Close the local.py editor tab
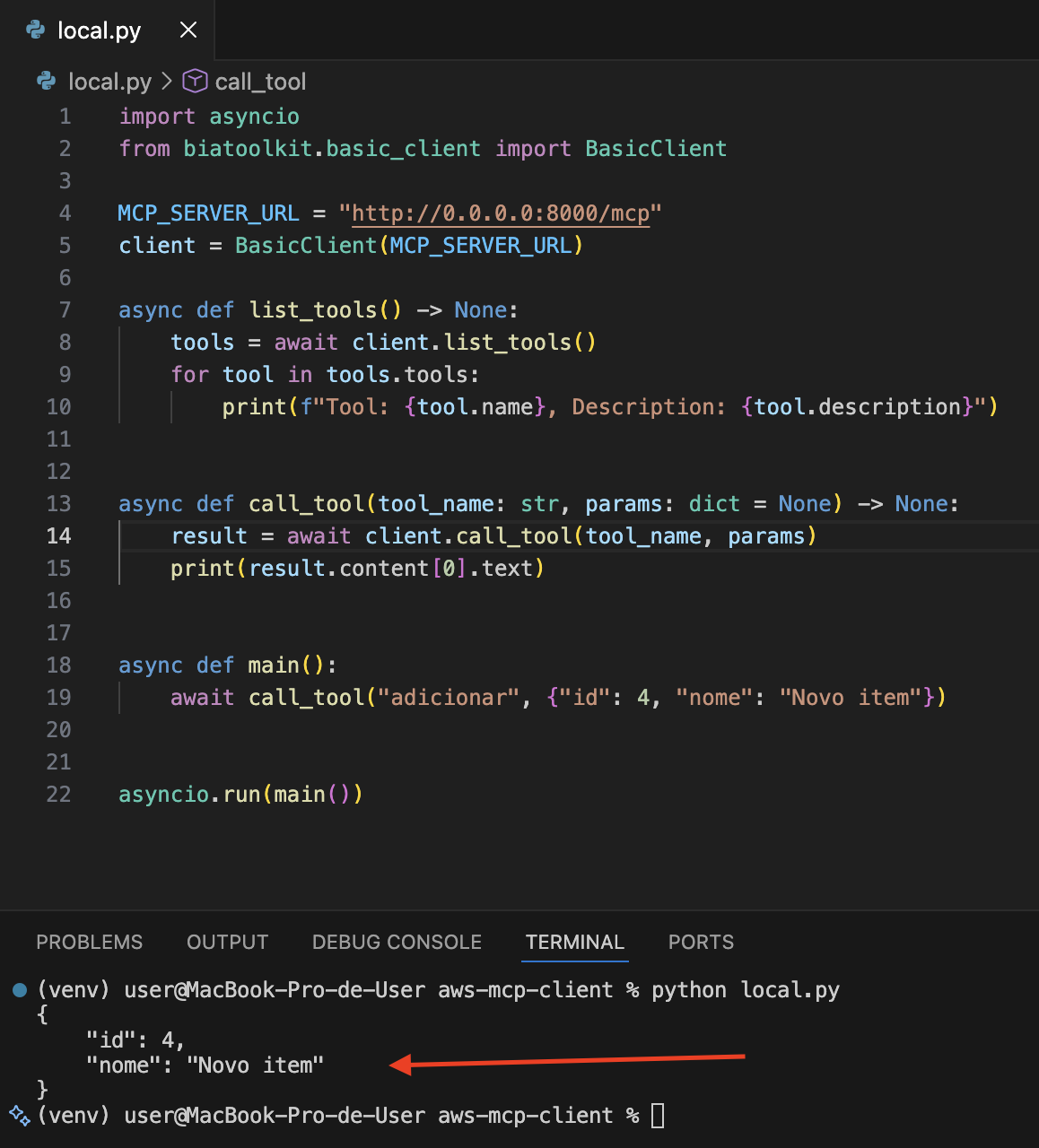 (x=188, y=30)
